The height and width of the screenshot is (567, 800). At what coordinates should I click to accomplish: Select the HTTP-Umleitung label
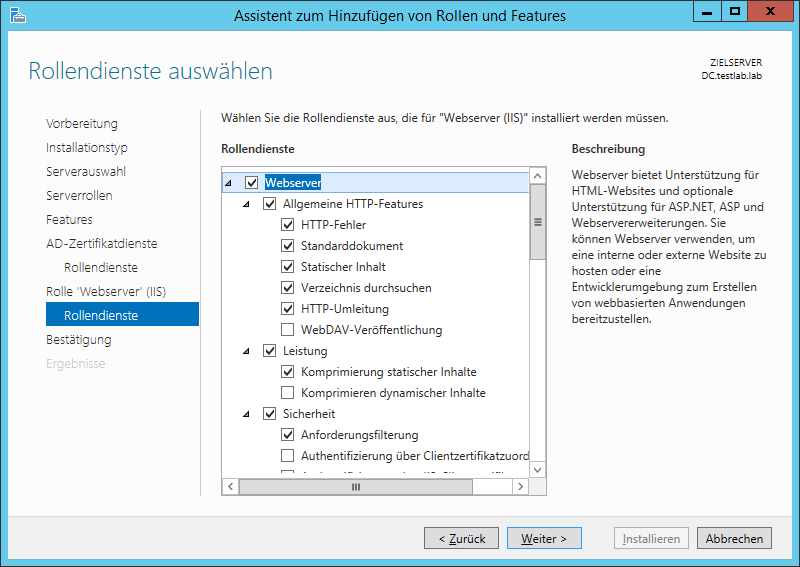point(345,309)
